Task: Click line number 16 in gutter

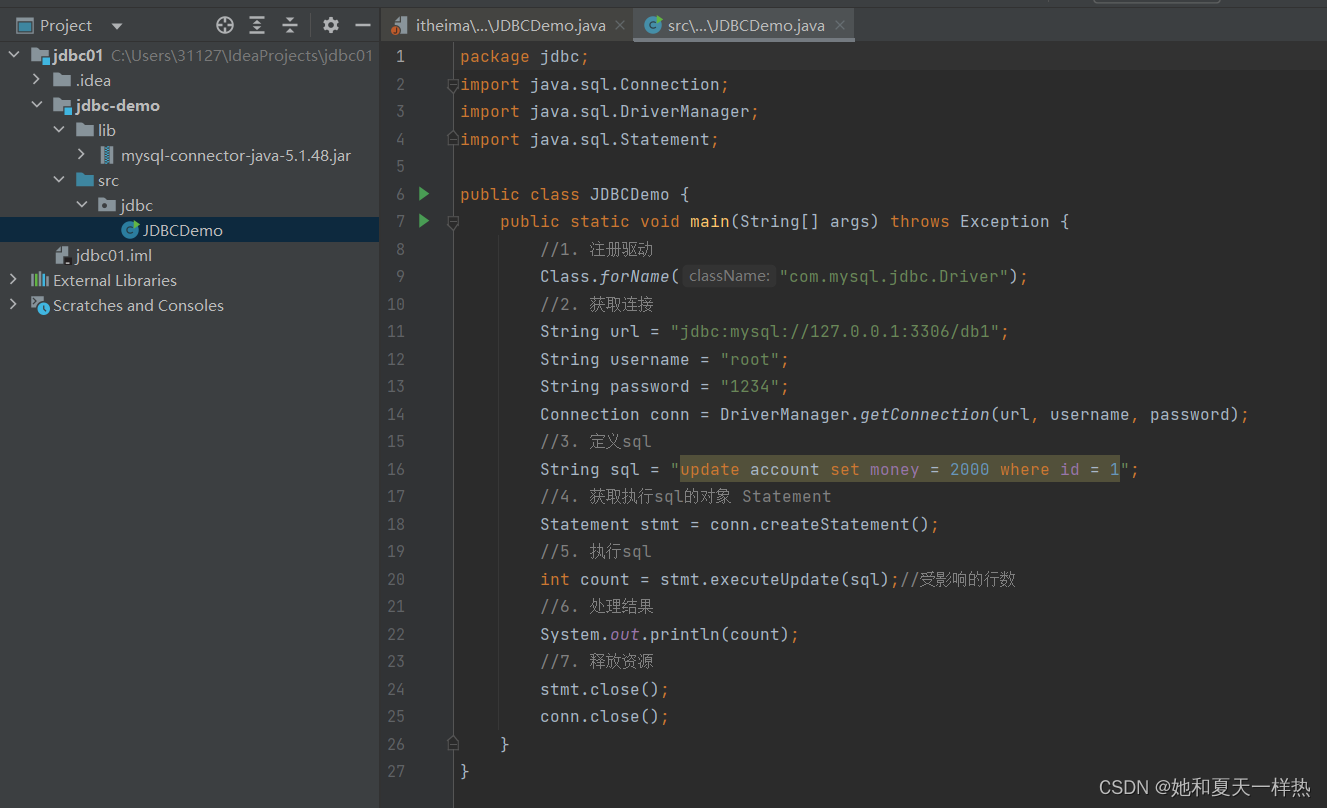Action: tap(395, 469)
